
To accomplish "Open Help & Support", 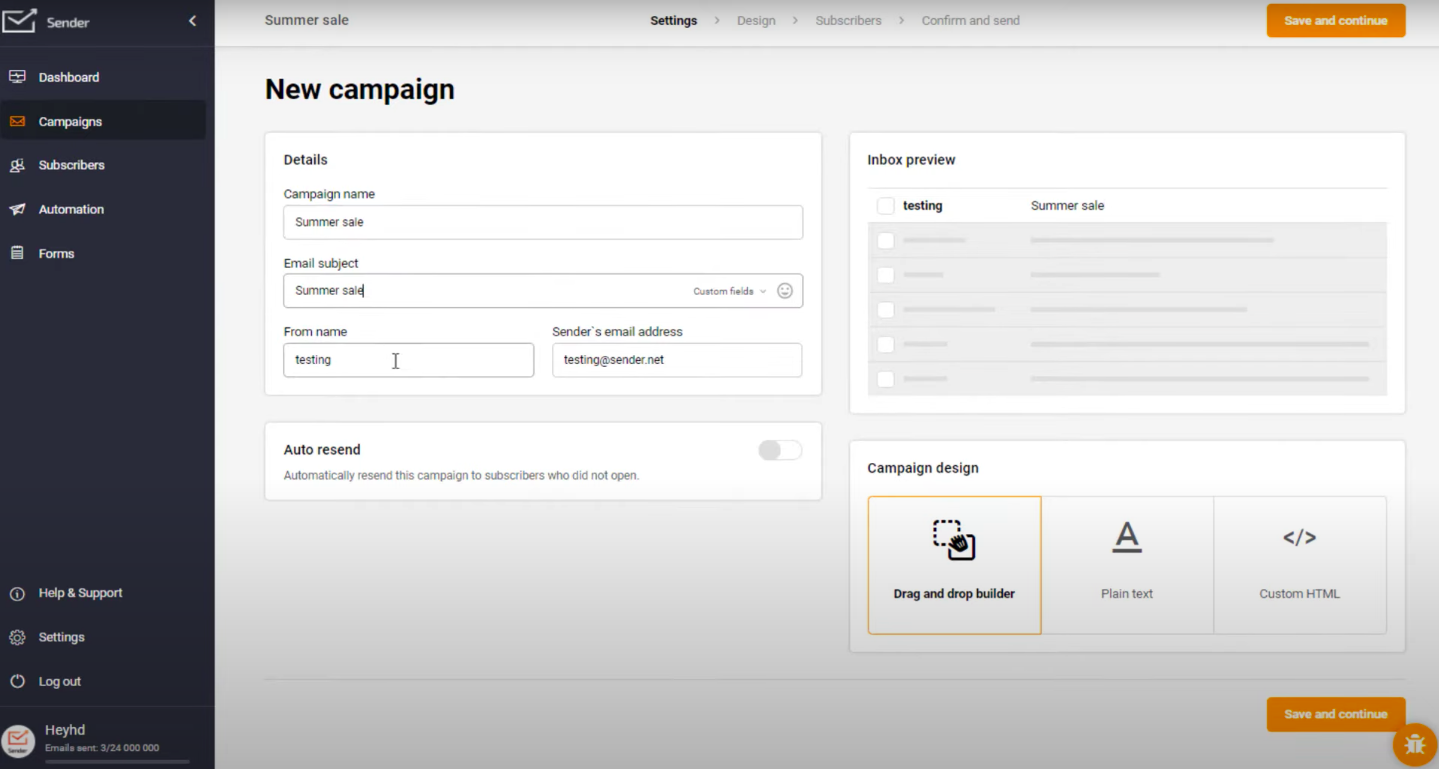I will (80, 592).
